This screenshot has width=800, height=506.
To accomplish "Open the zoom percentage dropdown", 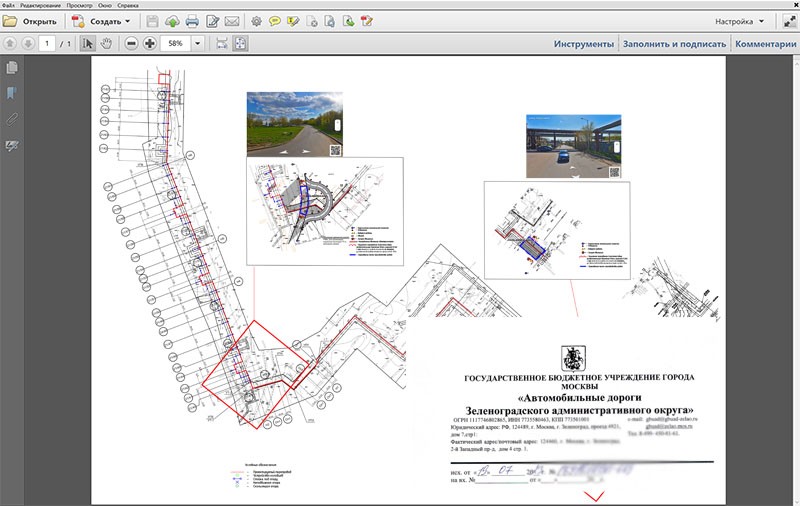I will [198, 44].
